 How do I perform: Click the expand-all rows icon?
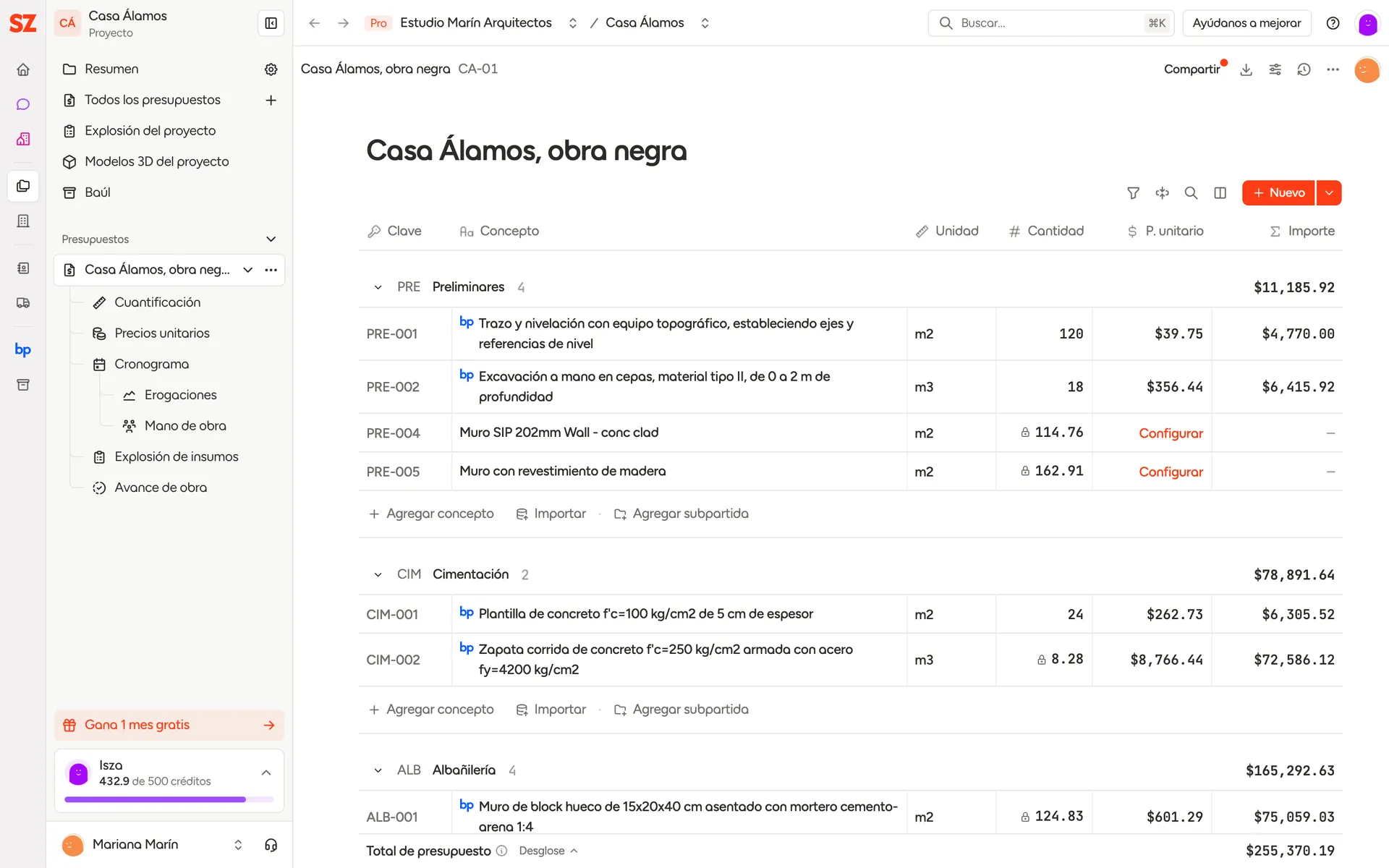(1163, 193)
